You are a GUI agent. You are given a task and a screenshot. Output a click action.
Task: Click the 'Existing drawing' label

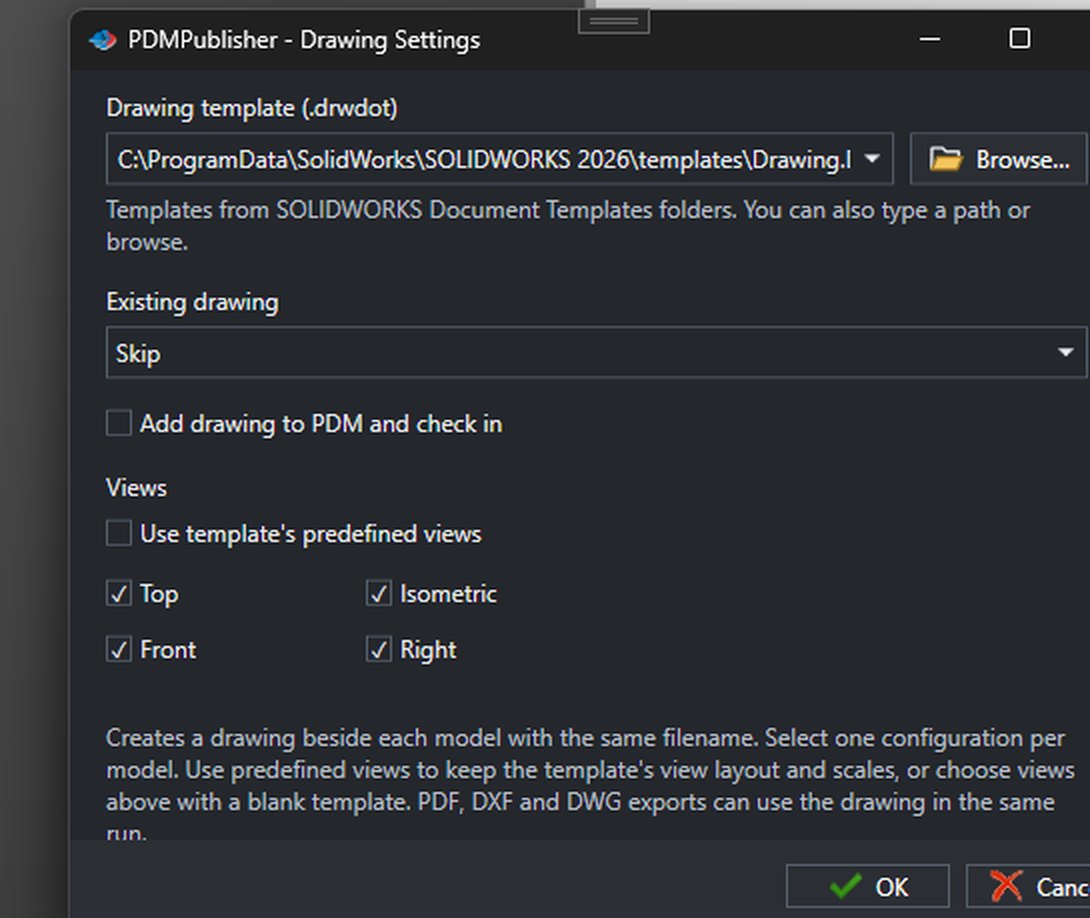(193, 302)
